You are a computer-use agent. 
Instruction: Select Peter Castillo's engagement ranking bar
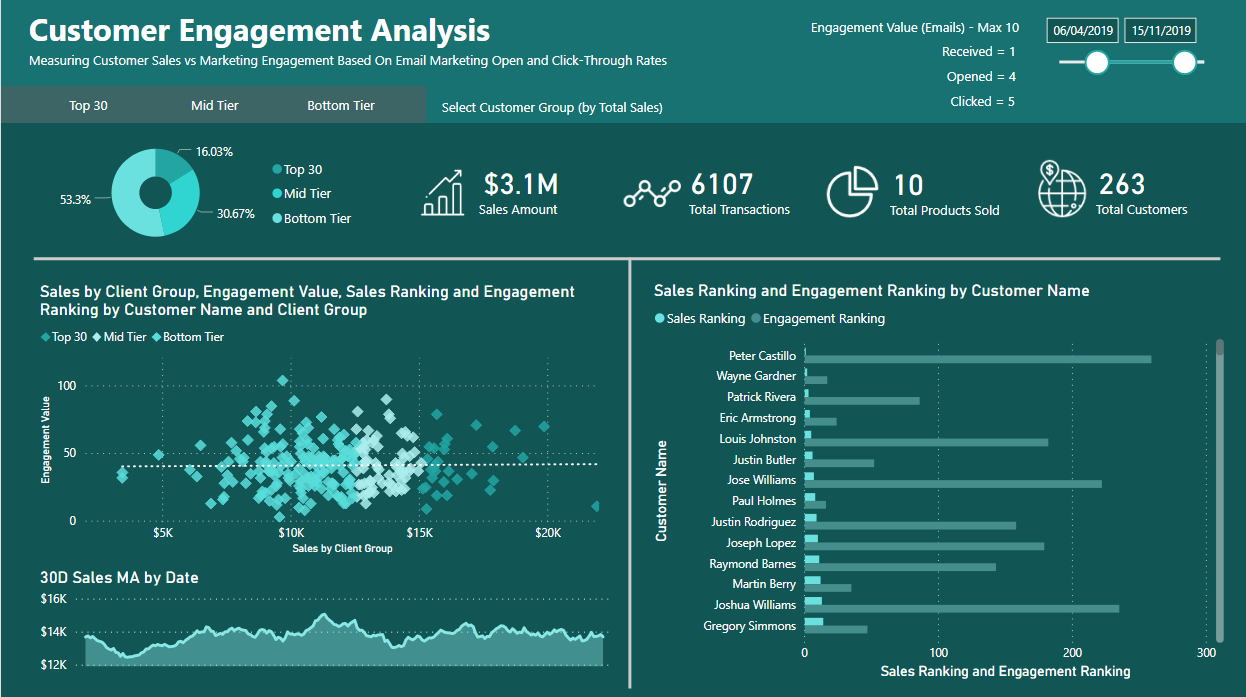(977, 360)
